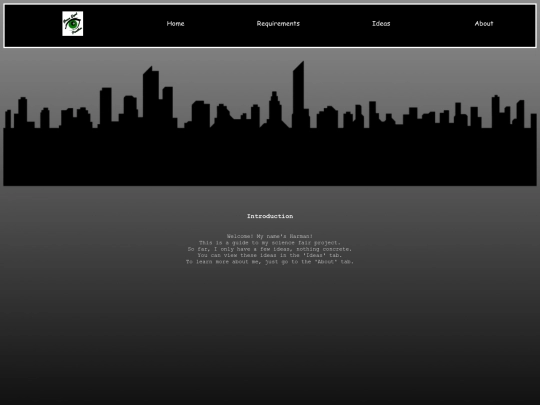The height and width of the screenshot is (405, 540).
Task: Click line "This is a guide to my science fair project."
Action: (x=270, y=243)
